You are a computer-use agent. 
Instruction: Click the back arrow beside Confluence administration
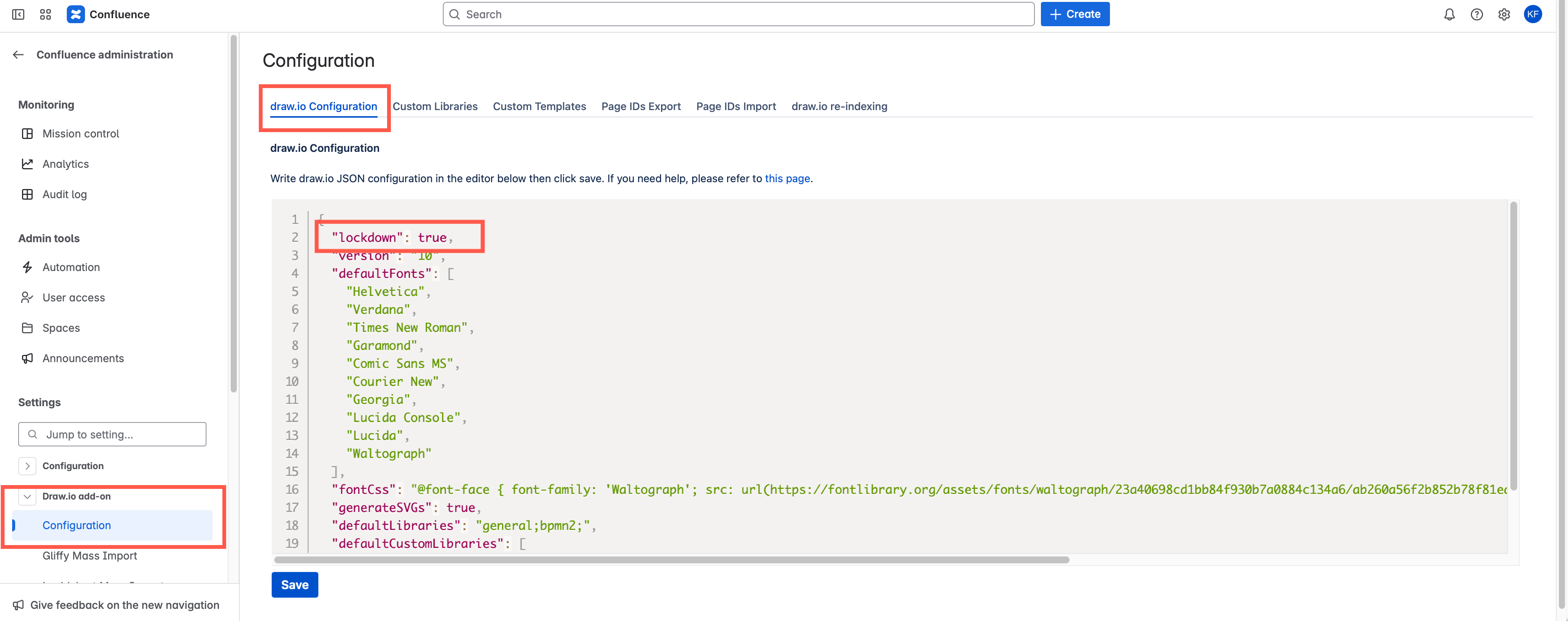[x=18, y=54]
